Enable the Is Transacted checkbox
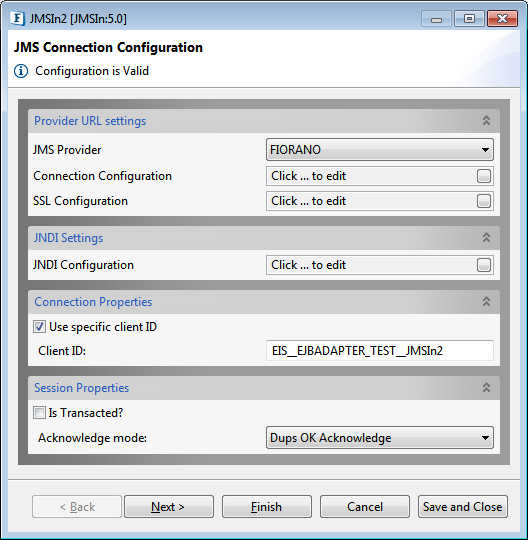 tap(39, 413)
